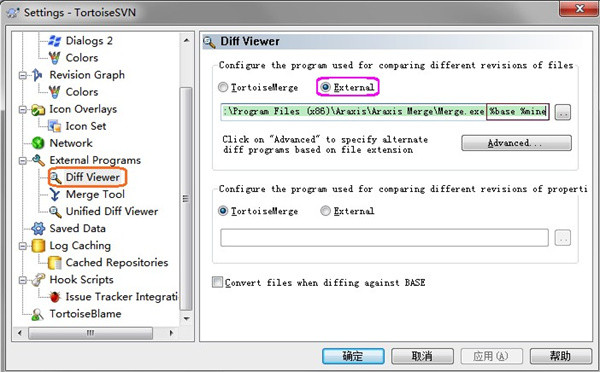Select TortoiseMerge radio for file diffs
Viewport: 600px width, 372px height.
click(223, 87)
